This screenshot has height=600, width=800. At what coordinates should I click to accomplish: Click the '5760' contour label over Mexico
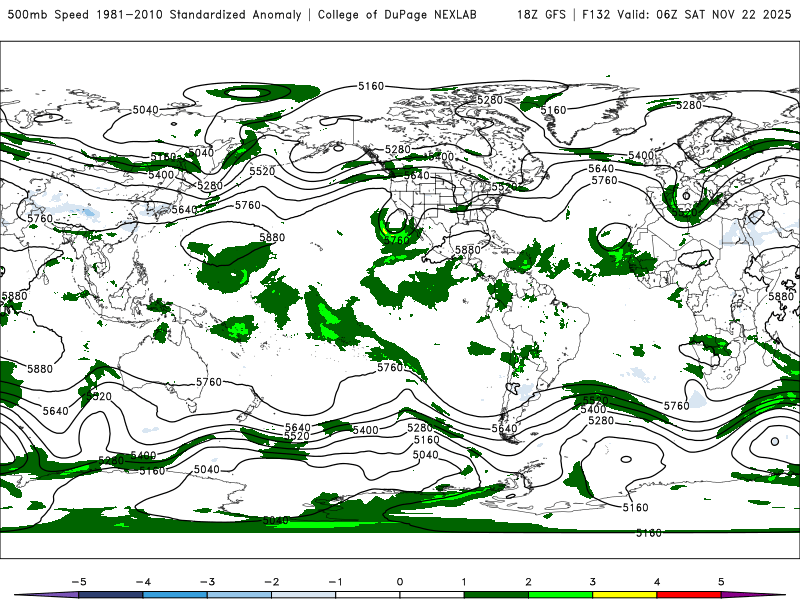[396, 240]
